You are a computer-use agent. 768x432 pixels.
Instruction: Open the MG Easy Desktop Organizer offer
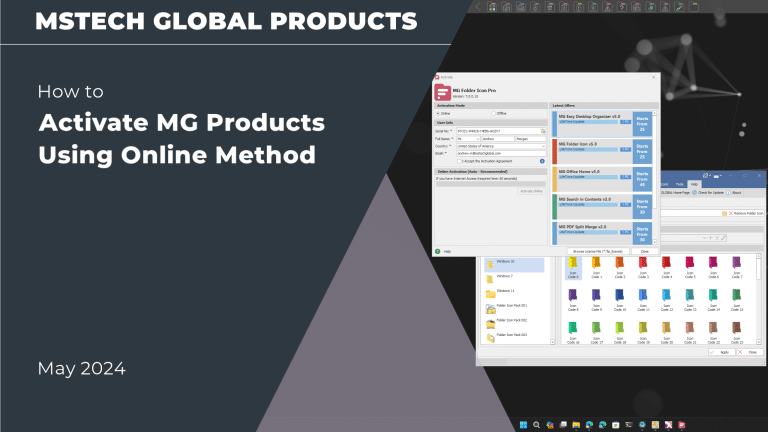[602, 124]
